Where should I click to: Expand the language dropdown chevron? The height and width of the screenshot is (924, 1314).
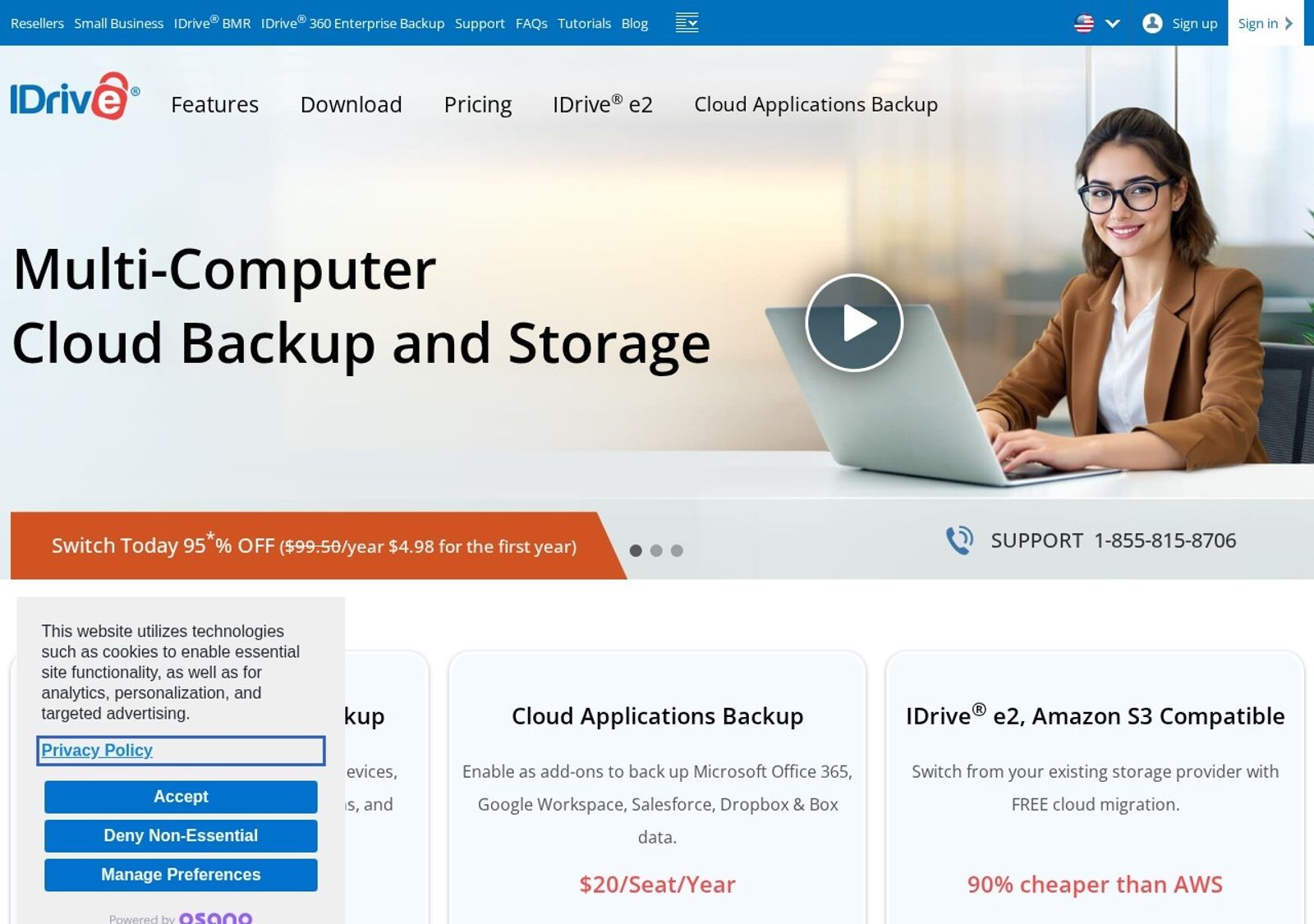tap(1113, 24)
